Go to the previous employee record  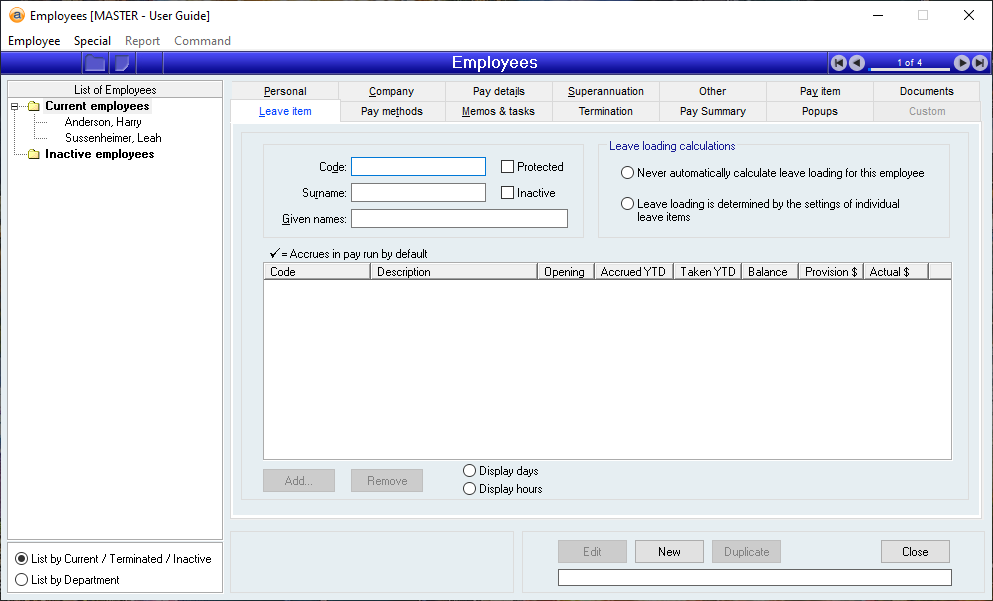click(x=857, y=63)
